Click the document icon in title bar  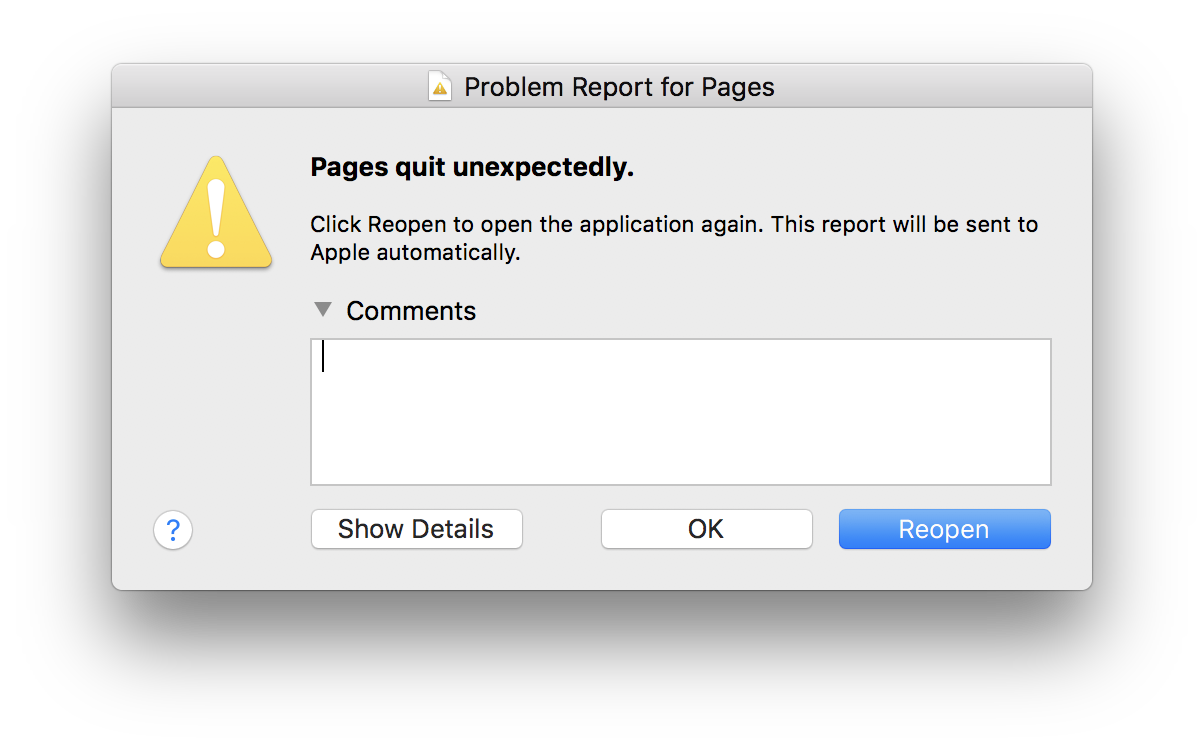click(439, 87)
